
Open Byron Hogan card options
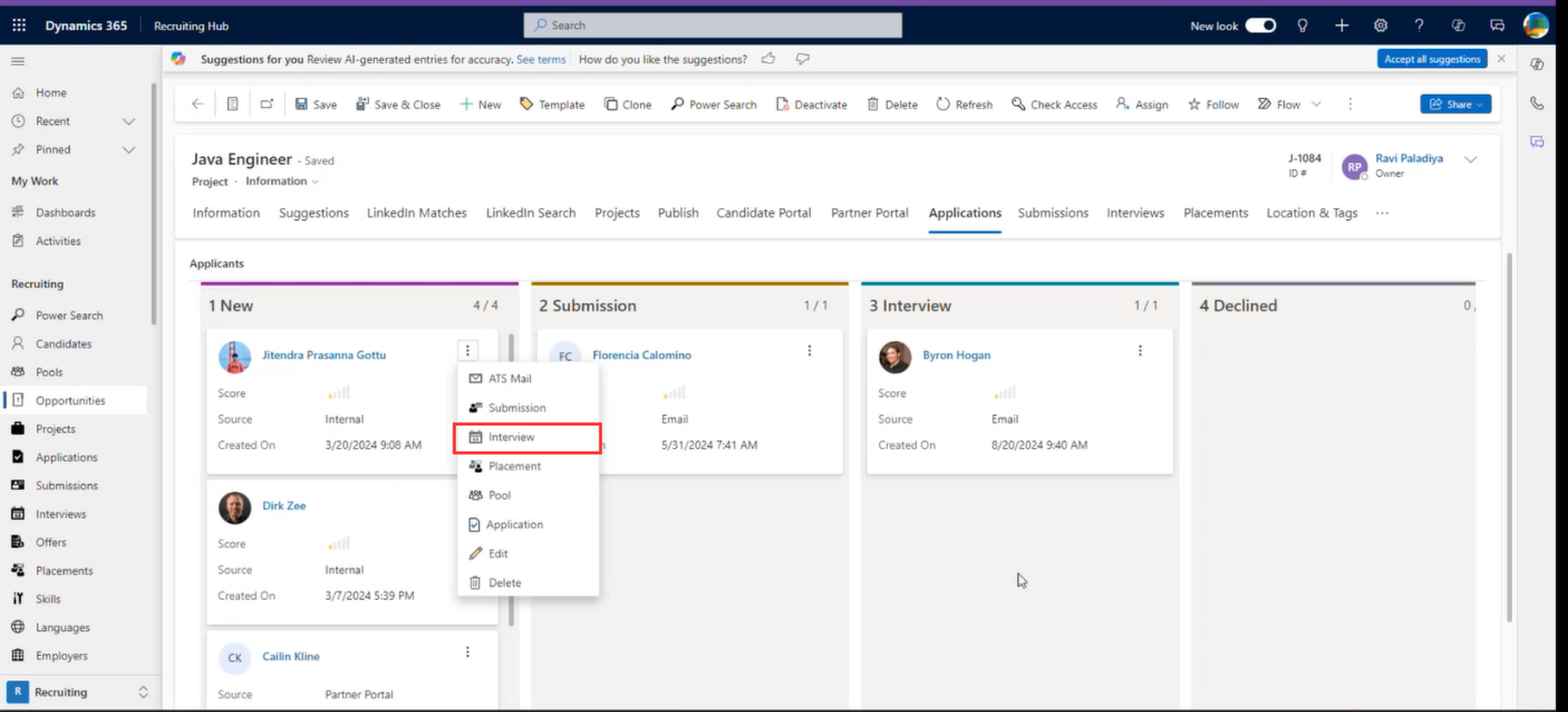tap(1140, 350)
